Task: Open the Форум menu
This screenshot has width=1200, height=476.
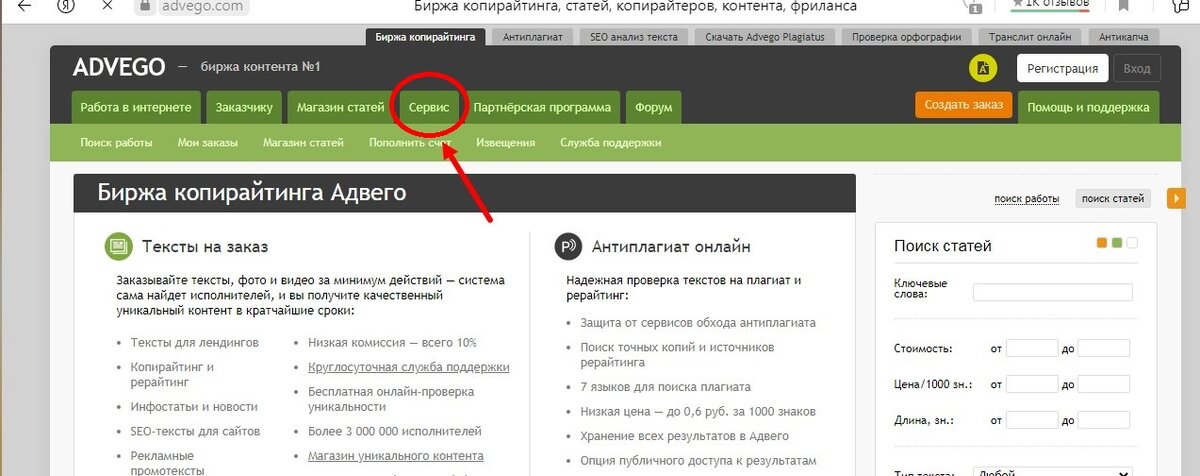Action: (x=653, y=107)
